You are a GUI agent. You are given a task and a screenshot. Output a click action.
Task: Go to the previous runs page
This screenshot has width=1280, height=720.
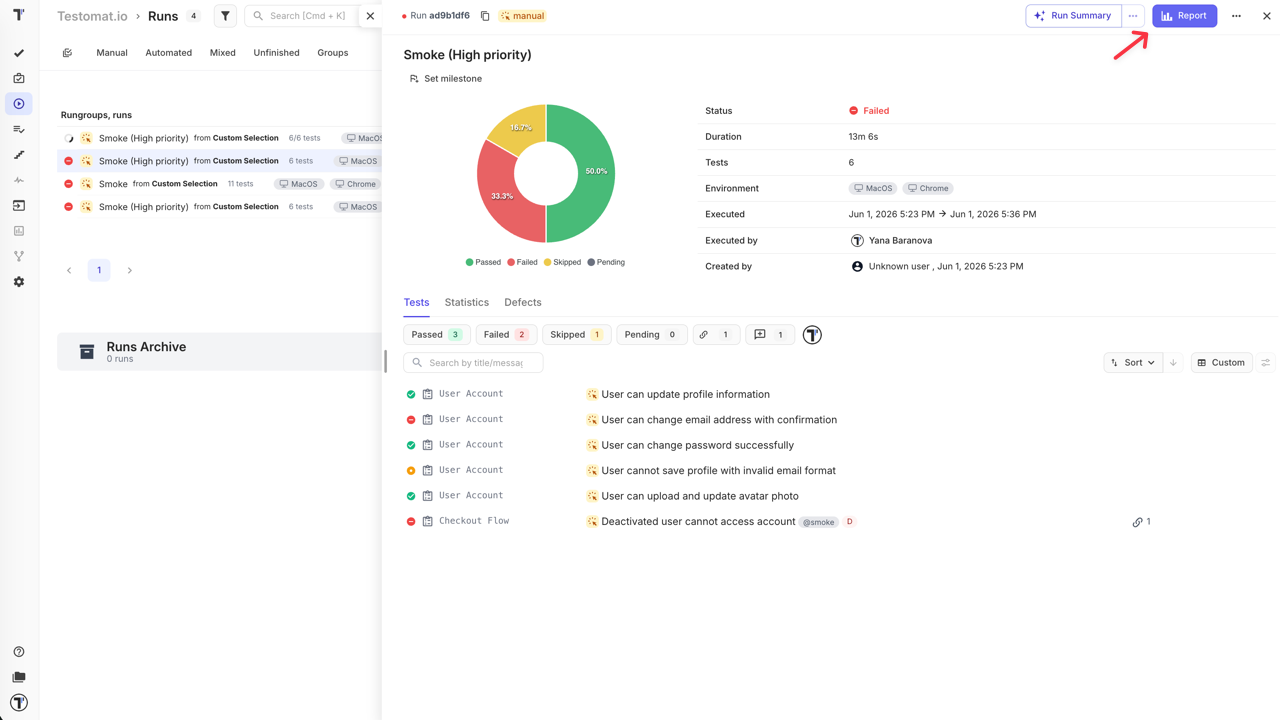69,270
